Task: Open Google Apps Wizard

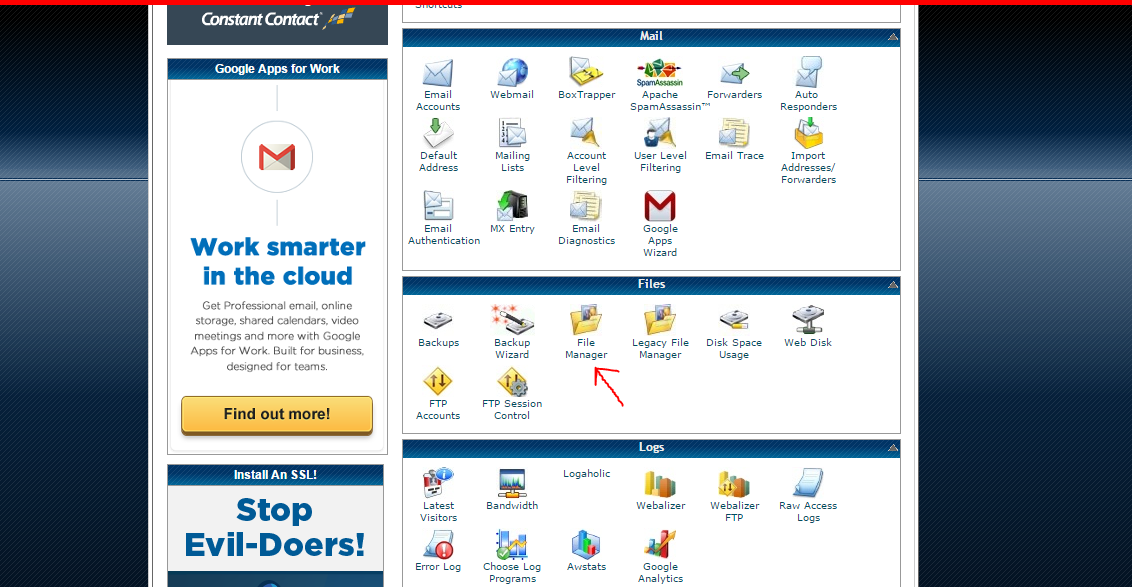Action: (660, 225)
